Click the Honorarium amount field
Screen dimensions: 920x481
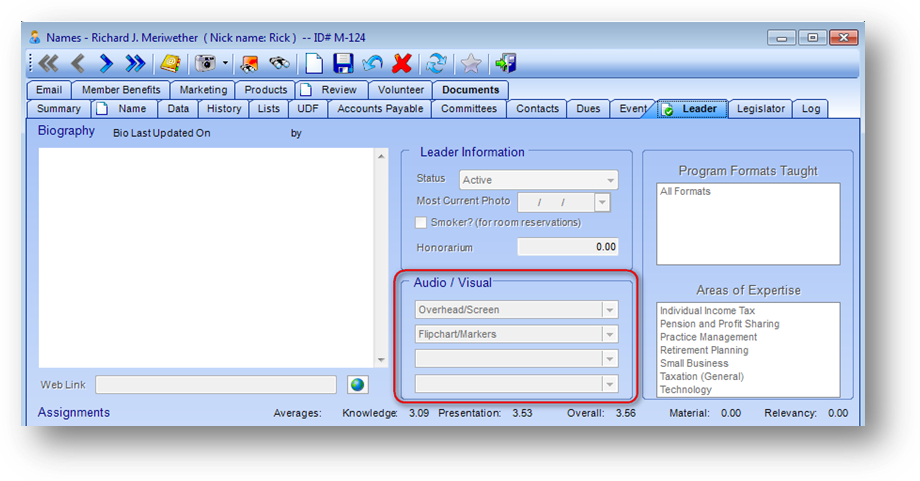pyautogui.click(x=567, y=247)
